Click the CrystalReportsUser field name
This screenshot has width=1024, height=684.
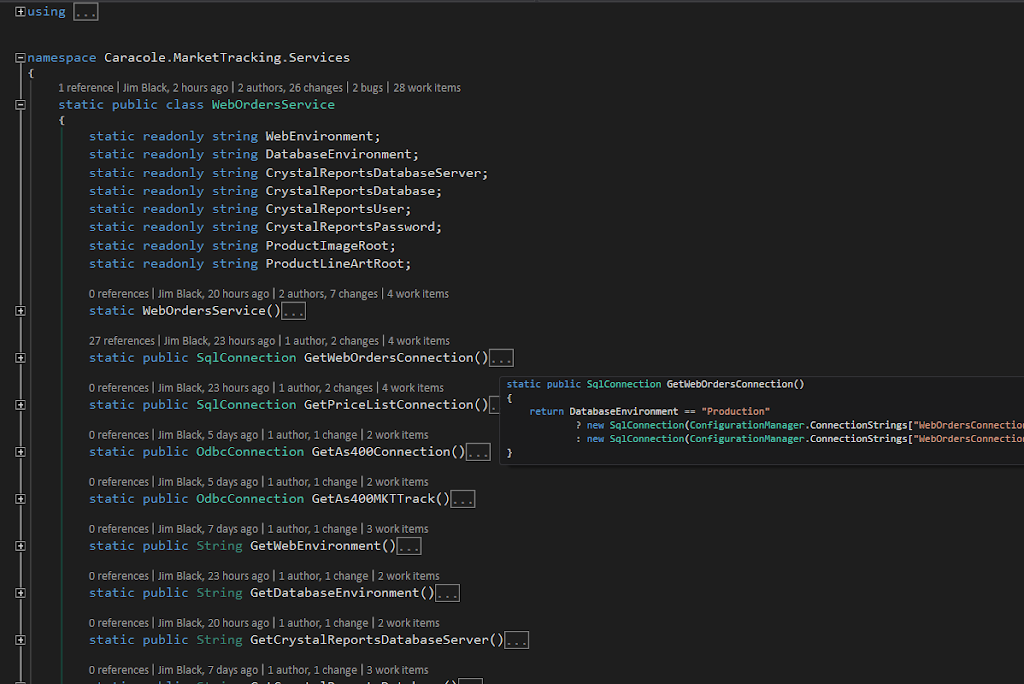coord(334,209)
